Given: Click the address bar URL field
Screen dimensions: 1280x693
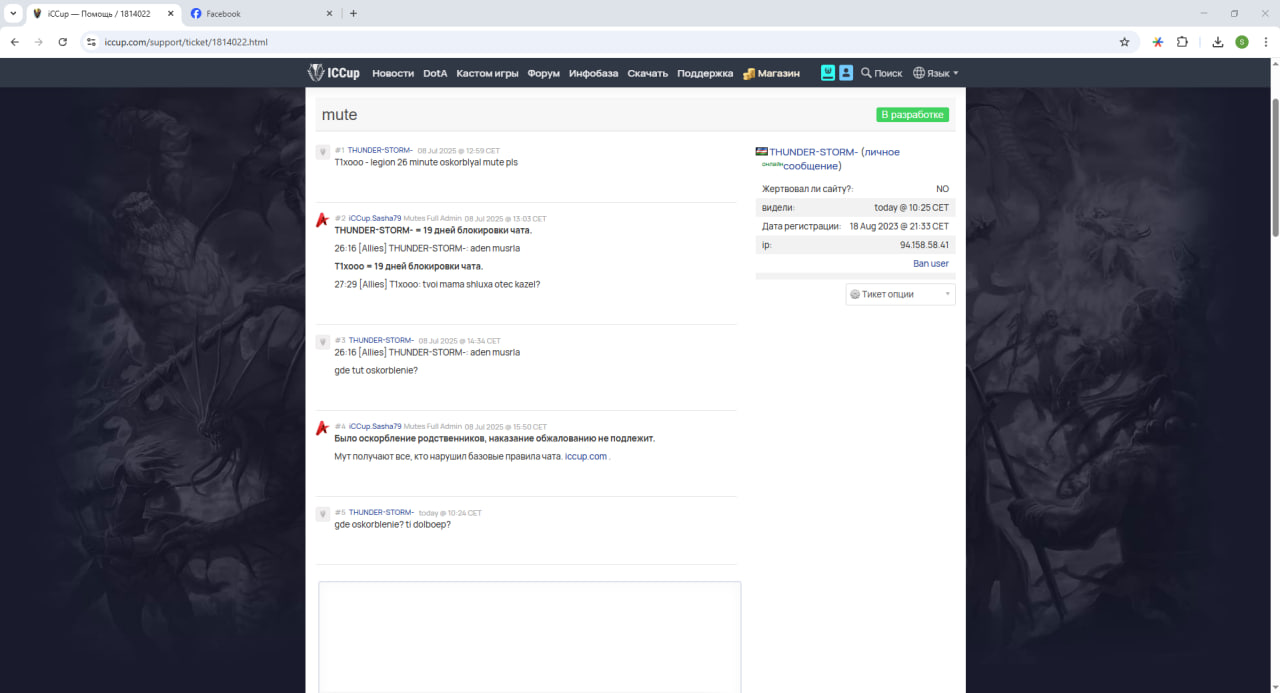Looking at the screenshot, I should tap(600, 42).
